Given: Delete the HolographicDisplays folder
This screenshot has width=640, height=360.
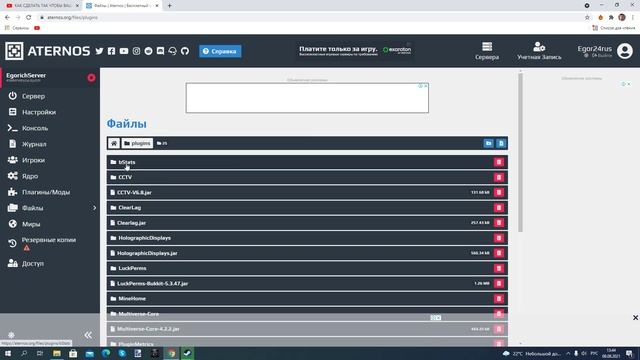Looking at the screenshot, I should point(499,238).
